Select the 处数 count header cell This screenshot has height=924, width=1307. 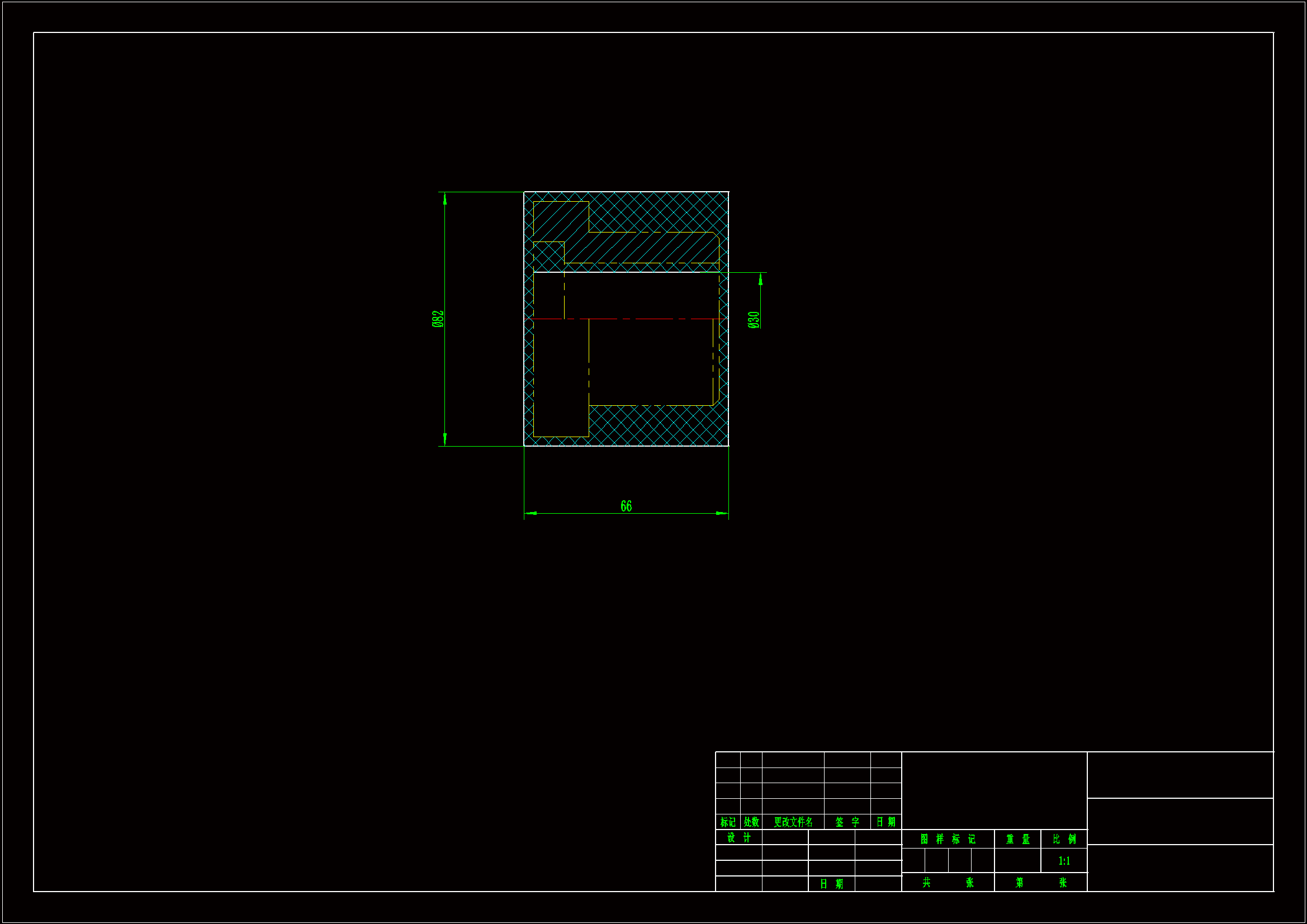coord(751,822)
